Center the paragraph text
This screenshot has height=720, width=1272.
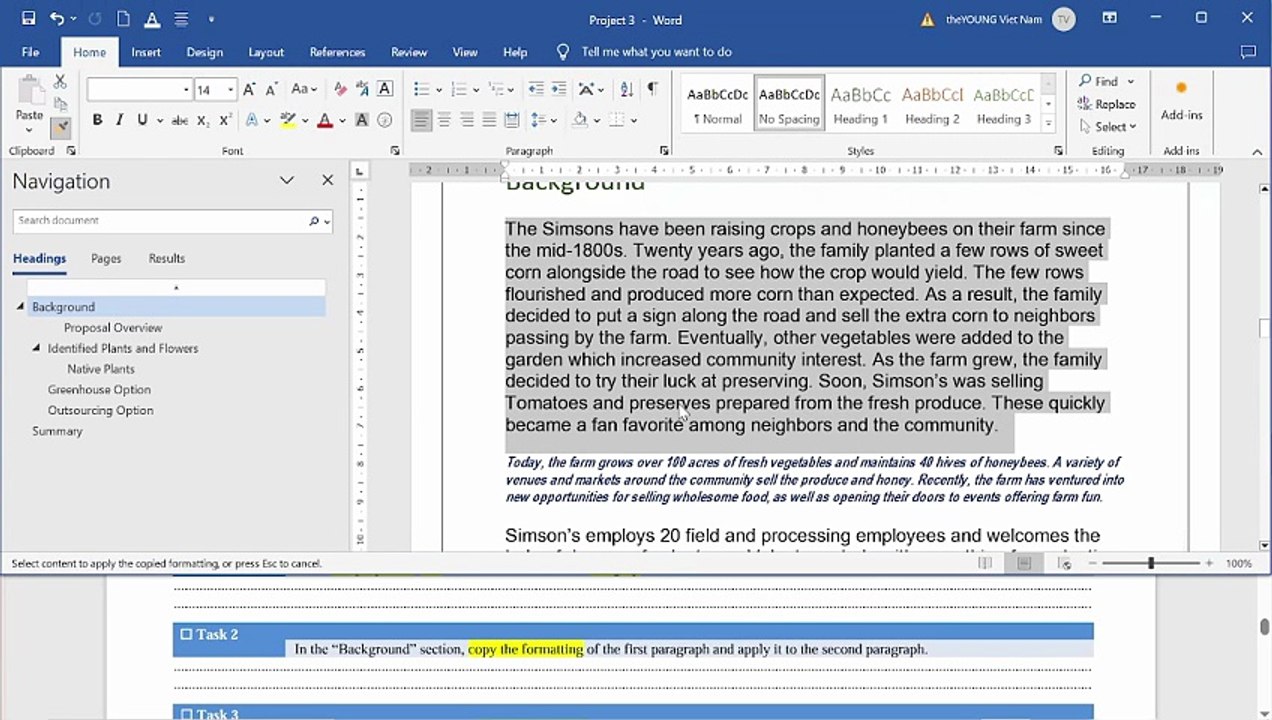coord(444,120)
